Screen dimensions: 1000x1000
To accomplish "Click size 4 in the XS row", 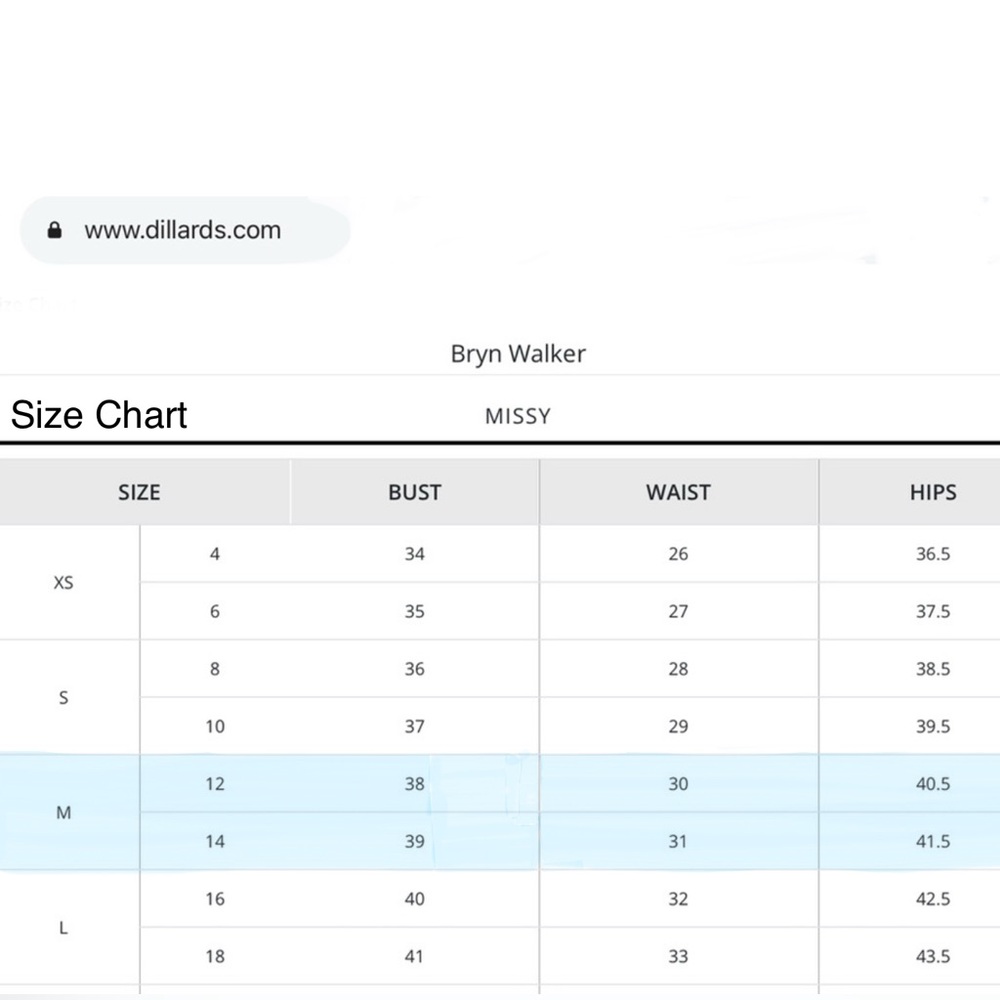I will (x=215, y=554).
